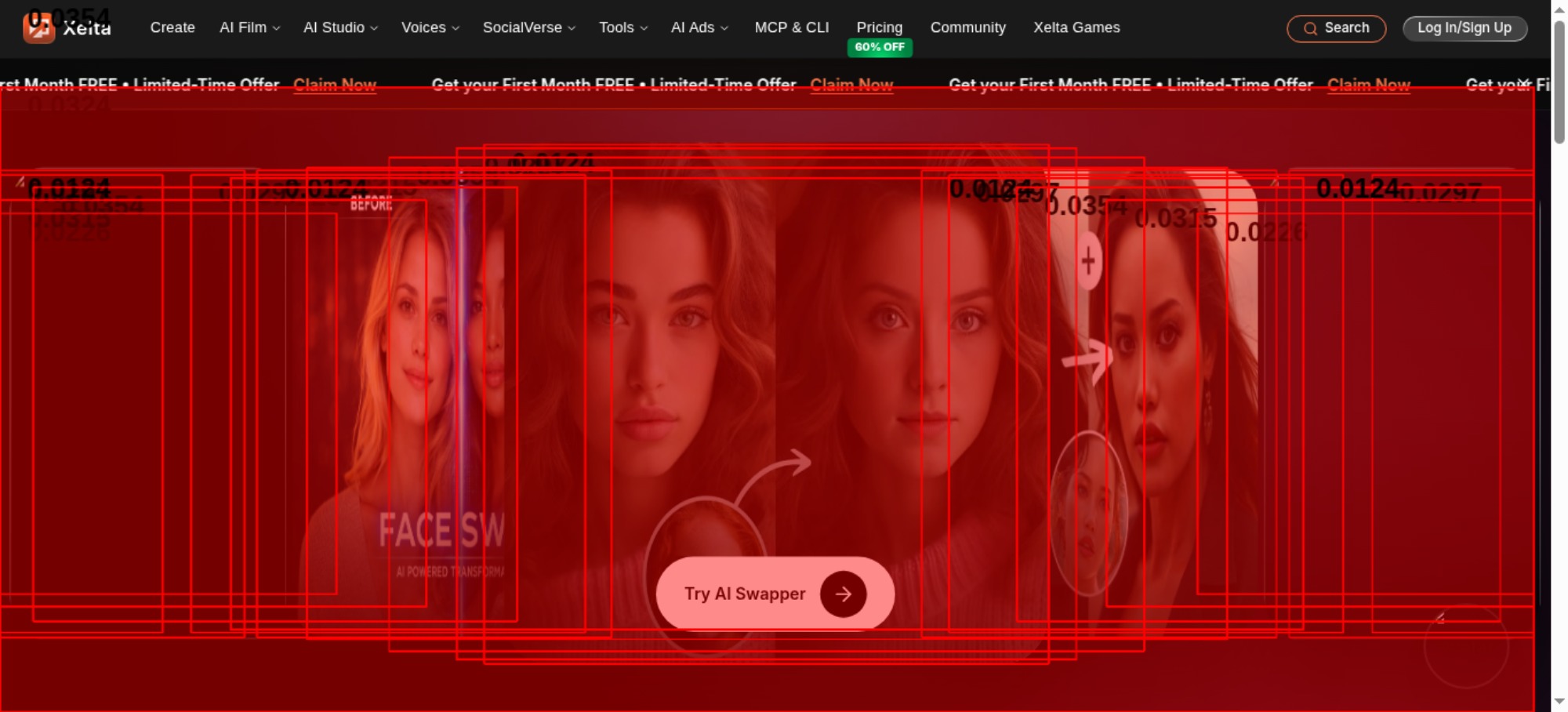Expand the SocialVerse dropdown

coord(529,27)
